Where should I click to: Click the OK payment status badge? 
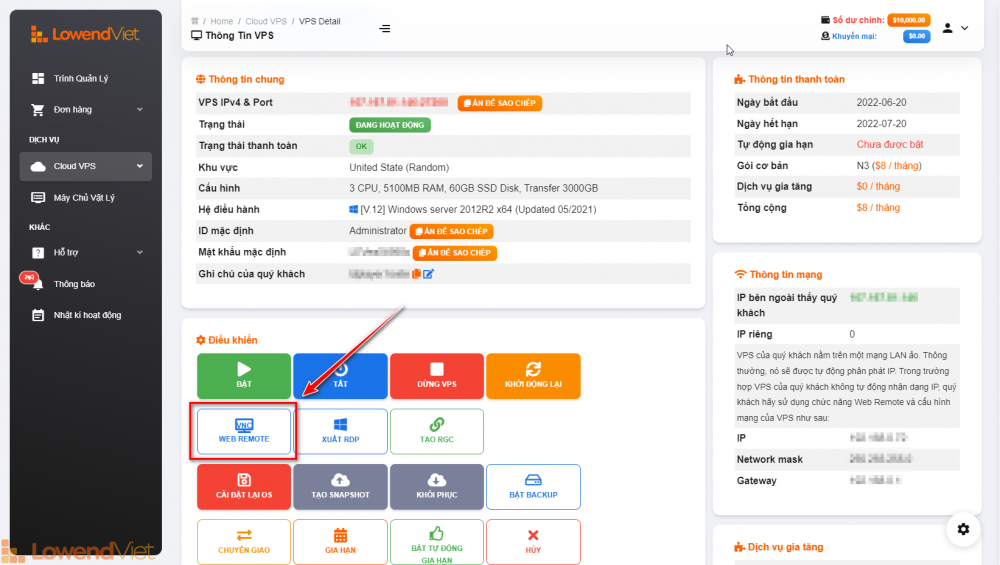tap(361, 147)
